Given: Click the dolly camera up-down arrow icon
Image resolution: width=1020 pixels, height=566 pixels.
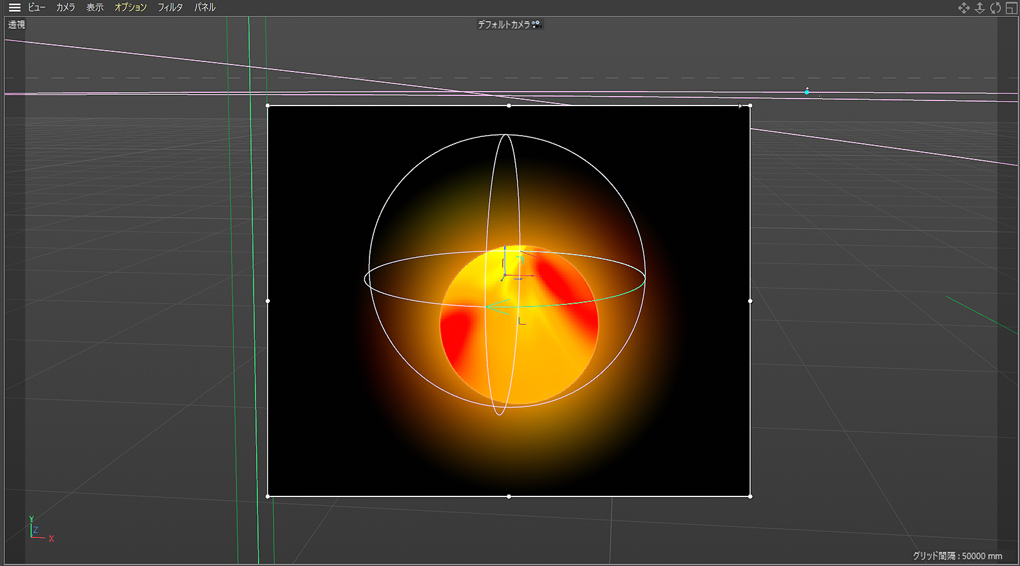Looking at the screenshot, I should 980,8.
